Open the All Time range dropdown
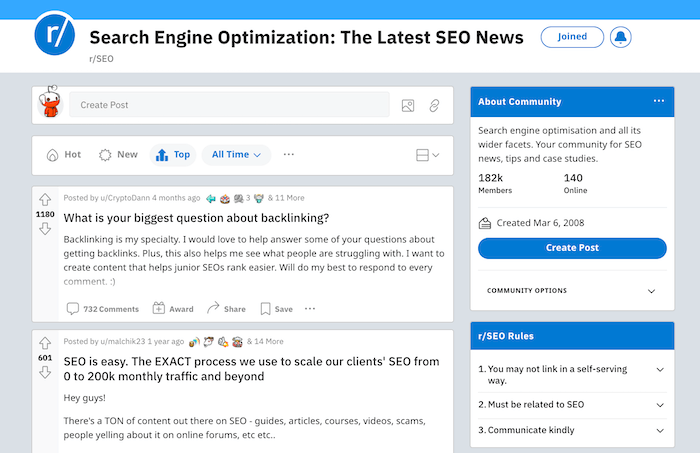700x453 pixels. [x=236, y=155]
